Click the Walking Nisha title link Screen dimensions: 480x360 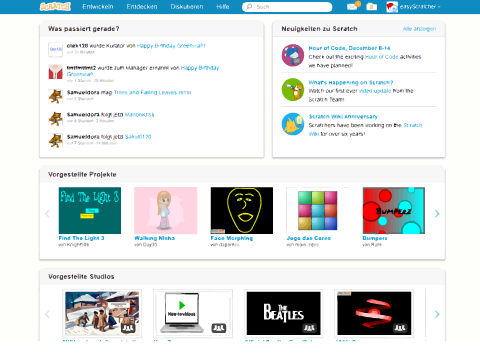155,238
